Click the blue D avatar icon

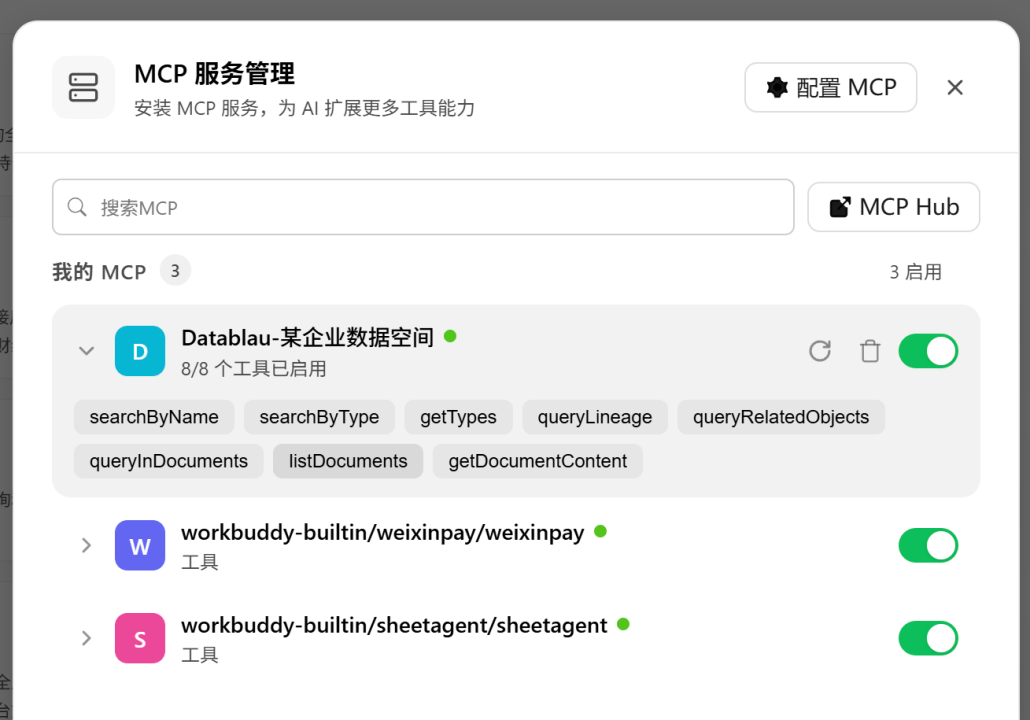(140, 351)
